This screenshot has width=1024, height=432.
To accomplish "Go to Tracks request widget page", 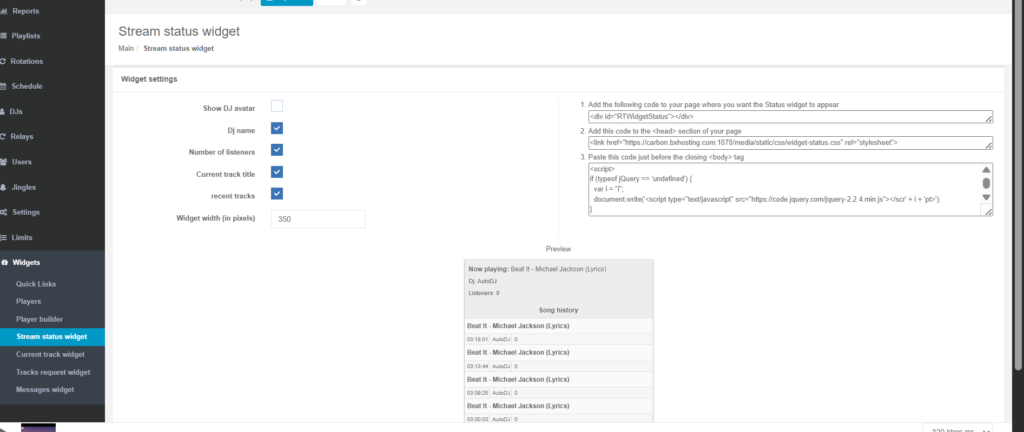I will [x=53, y=372].
